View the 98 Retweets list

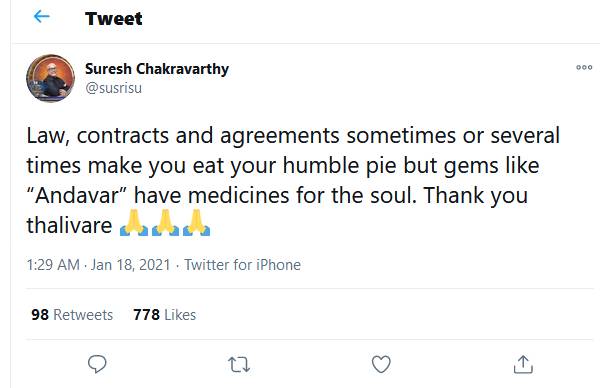[x=72, y=315]
